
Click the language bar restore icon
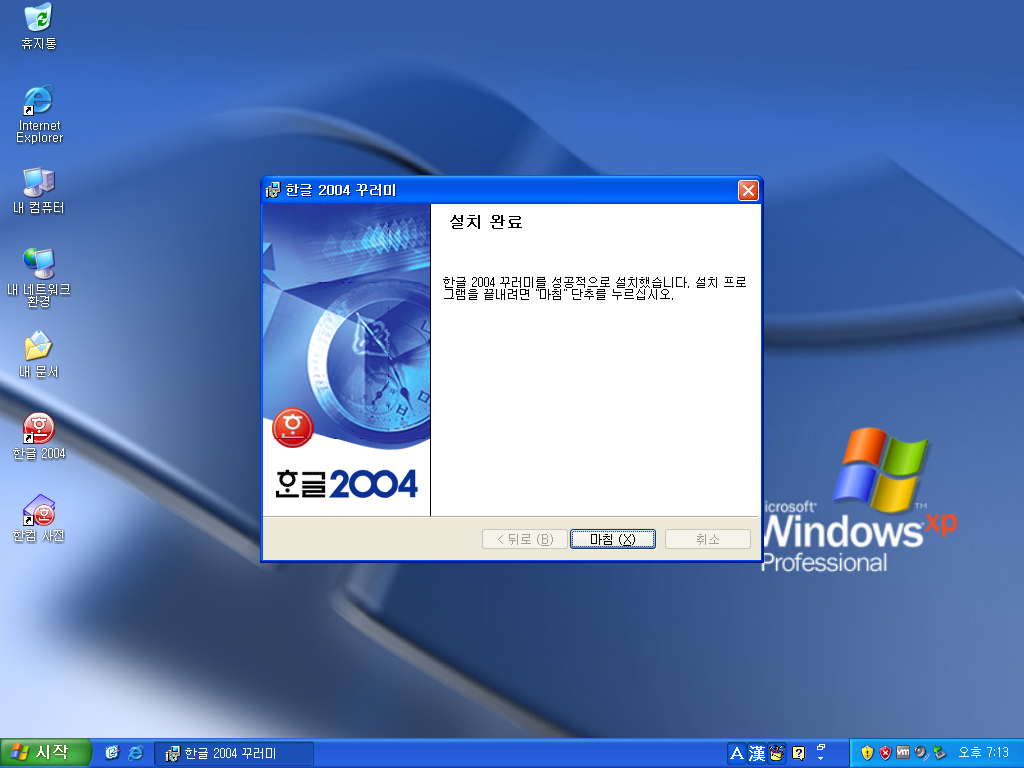tap(821, 747)
